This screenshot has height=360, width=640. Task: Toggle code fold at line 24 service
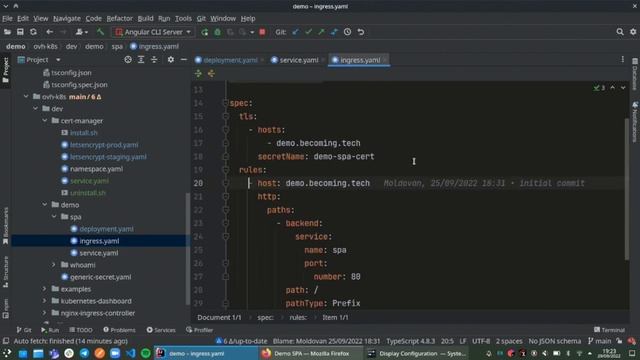(225, 237)
